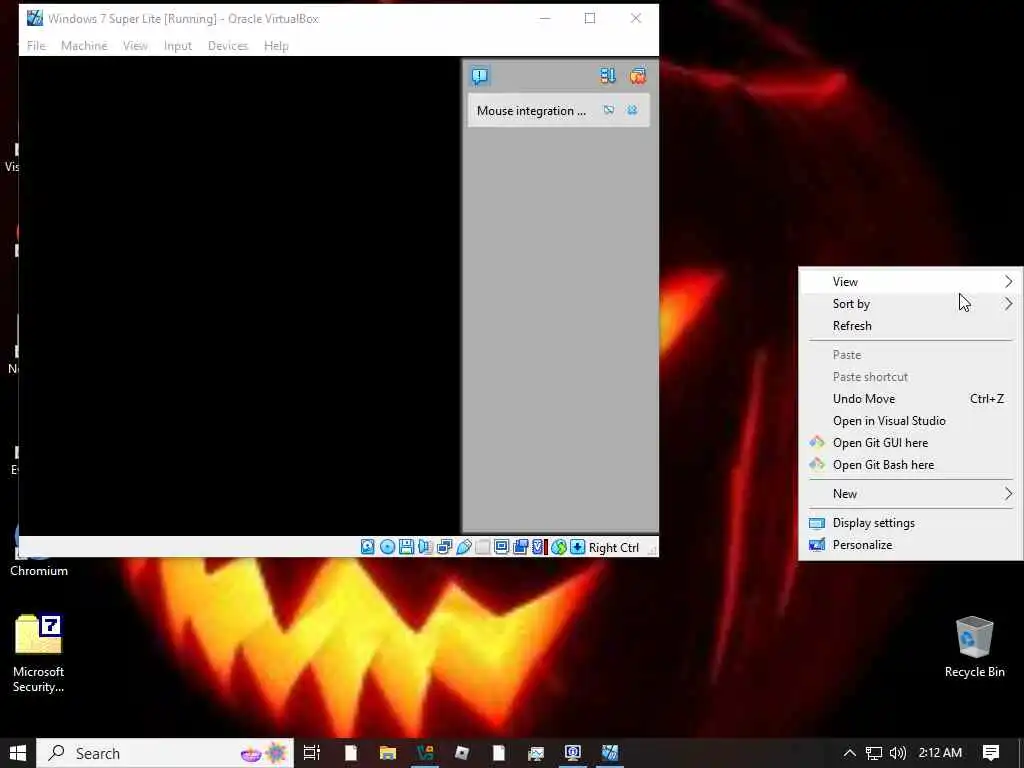1024x768 pixels.
Task: Click the Recycle Bin desktop icon
Action: point(974,647)
